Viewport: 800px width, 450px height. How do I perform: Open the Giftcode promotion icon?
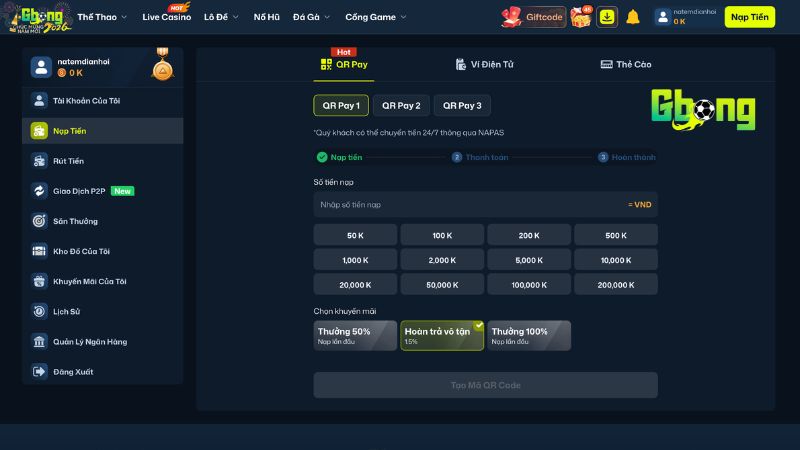533,17
